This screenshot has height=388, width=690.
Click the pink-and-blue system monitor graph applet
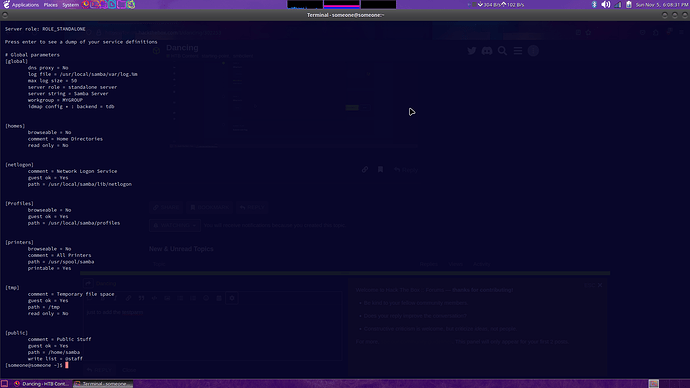tap(341, 4)
